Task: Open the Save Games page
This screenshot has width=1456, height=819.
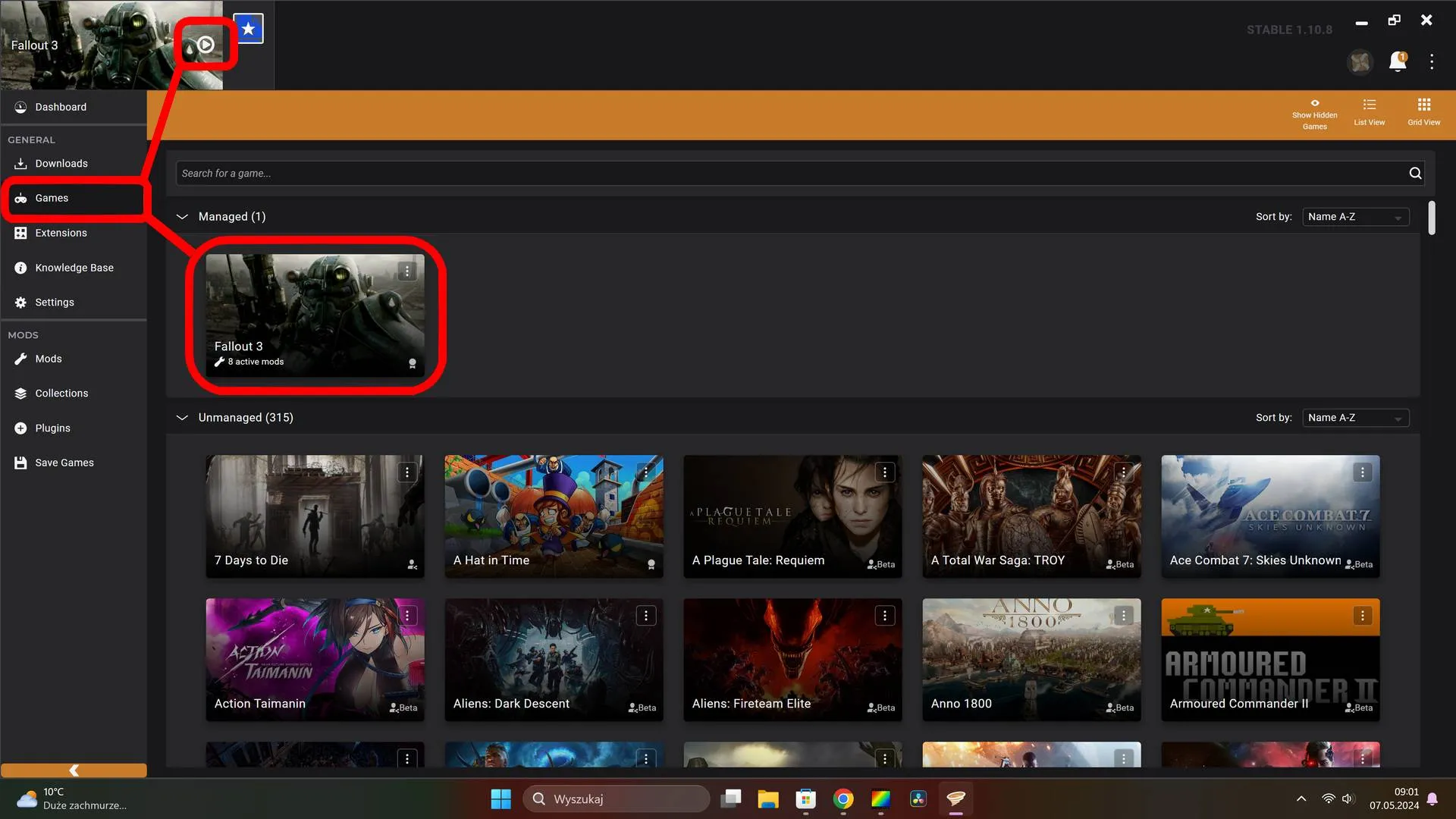Action: pyautogui.click(x=74, y=463)
